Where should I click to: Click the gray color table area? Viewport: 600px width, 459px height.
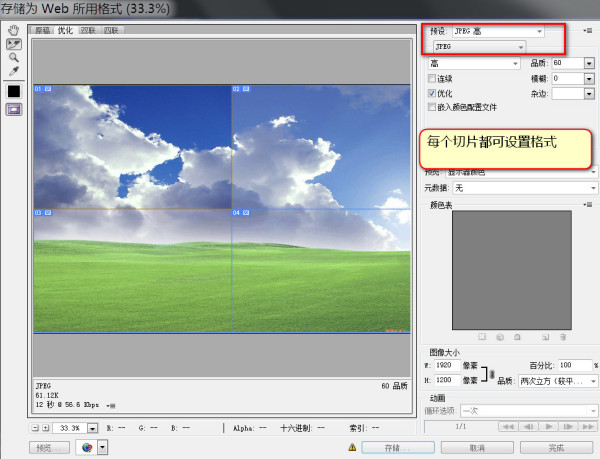click(x=512, y=270)
